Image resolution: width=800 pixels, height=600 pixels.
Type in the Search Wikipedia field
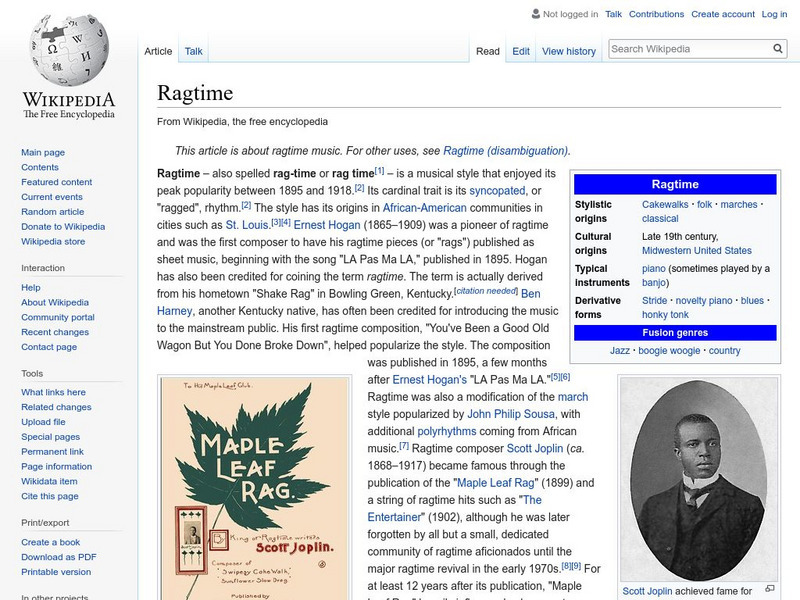click(x=688, y=49)
